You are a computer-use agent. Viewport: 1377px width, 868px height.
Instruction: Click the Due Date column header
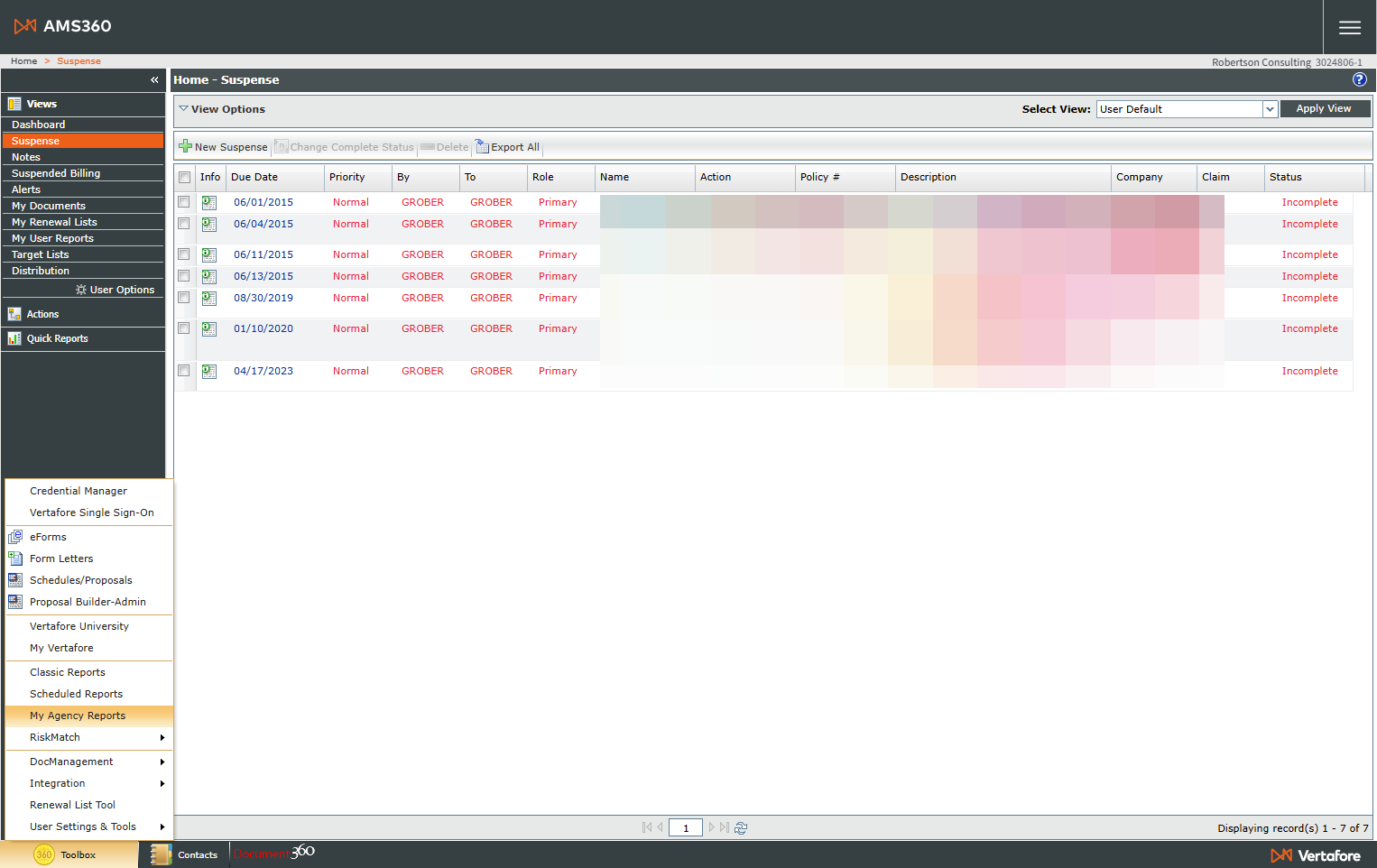click(x=254, y=178)
